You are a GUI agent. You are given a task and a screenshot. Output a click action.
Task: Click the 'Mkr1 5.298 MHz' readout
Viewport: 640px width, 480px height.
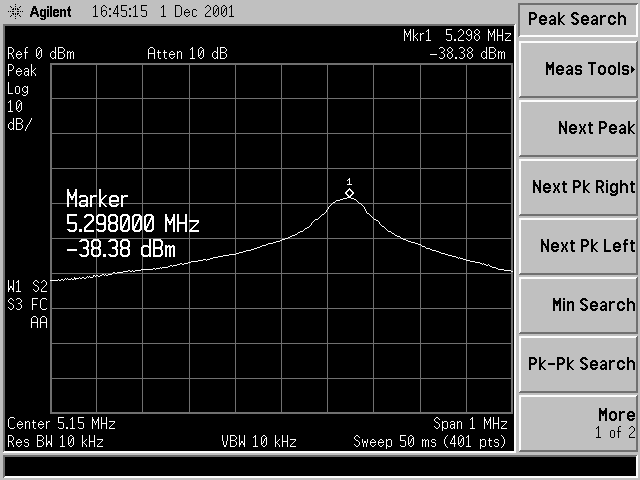click(457, 36)
